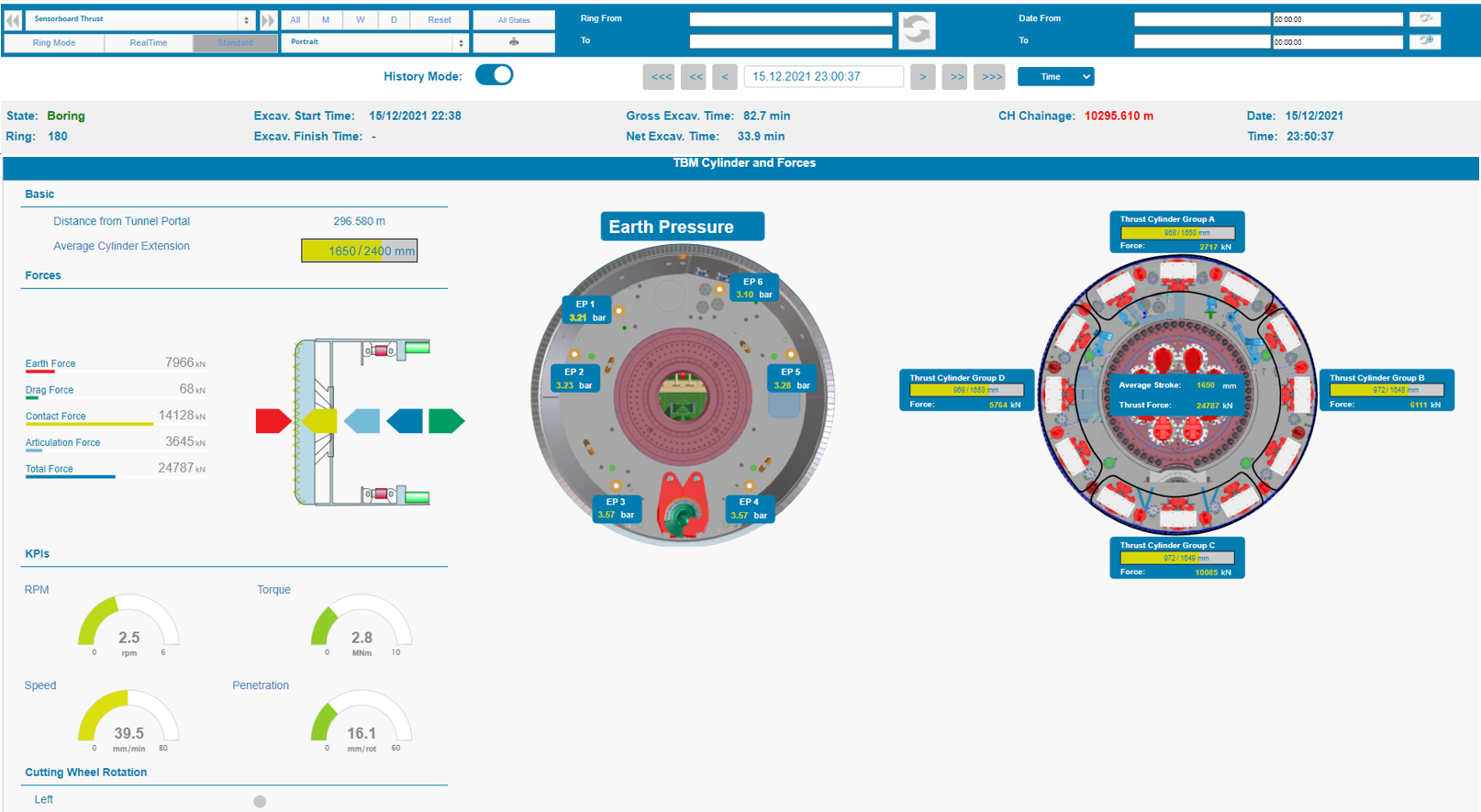Viewport: 1481px width, 812px height.
Task: Select the W week filter tab
Action: [x=360, y=19]
